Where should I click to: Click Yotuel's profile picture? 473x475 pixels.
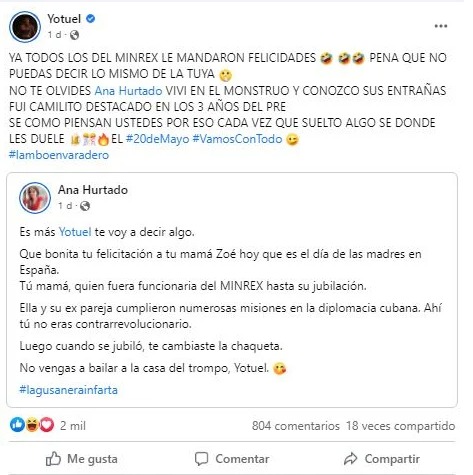pos(25,27)
